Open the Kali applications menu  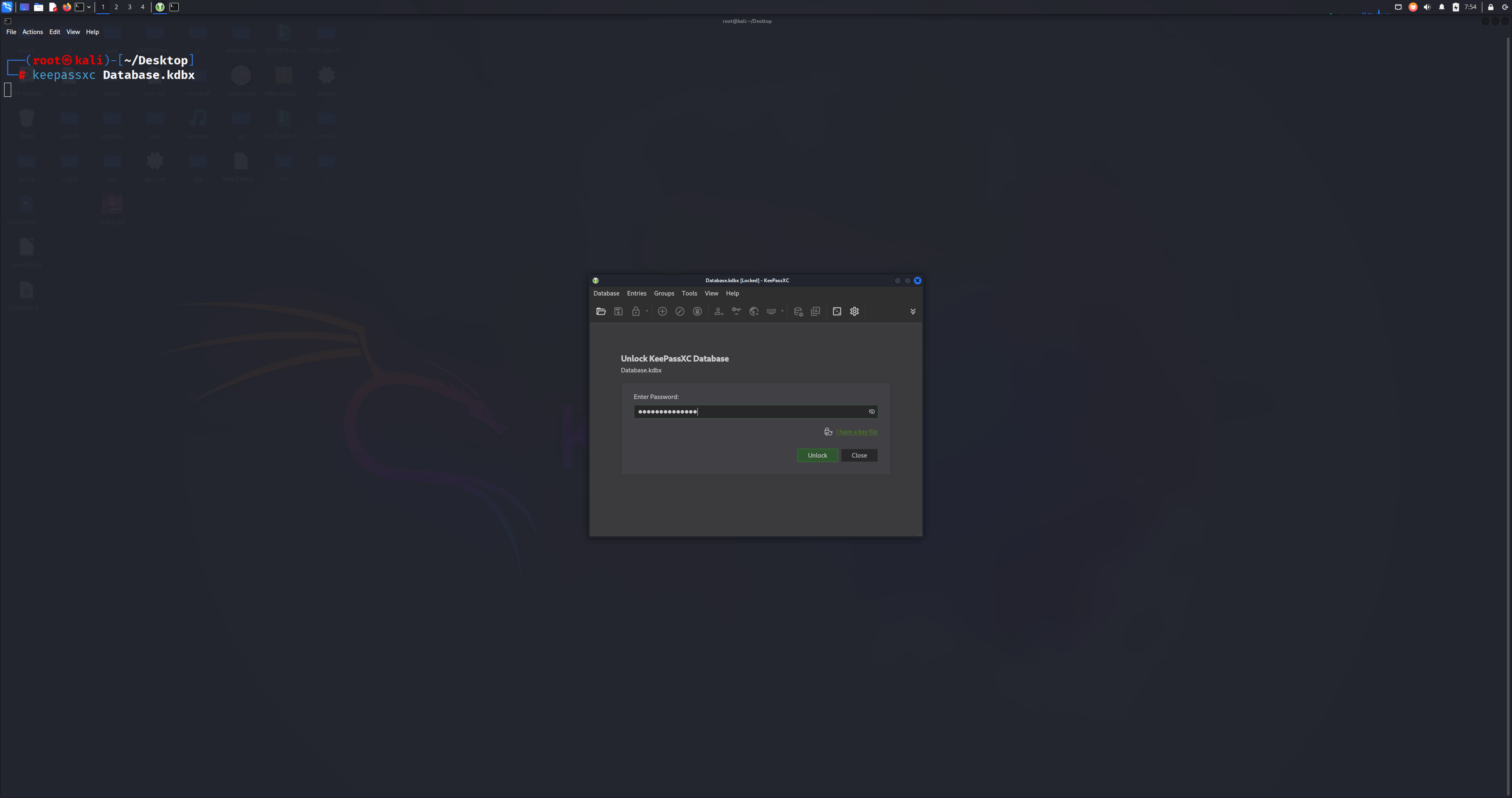click(x=7, y=7)
